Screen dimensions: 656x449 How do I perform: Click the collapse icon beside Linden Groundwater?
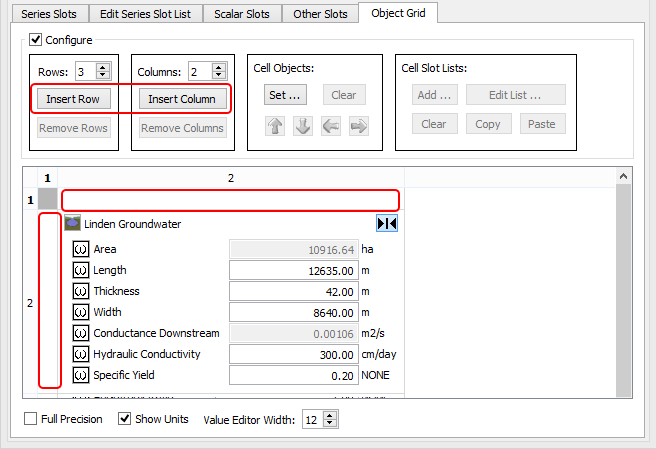click(x=387, y=224)
